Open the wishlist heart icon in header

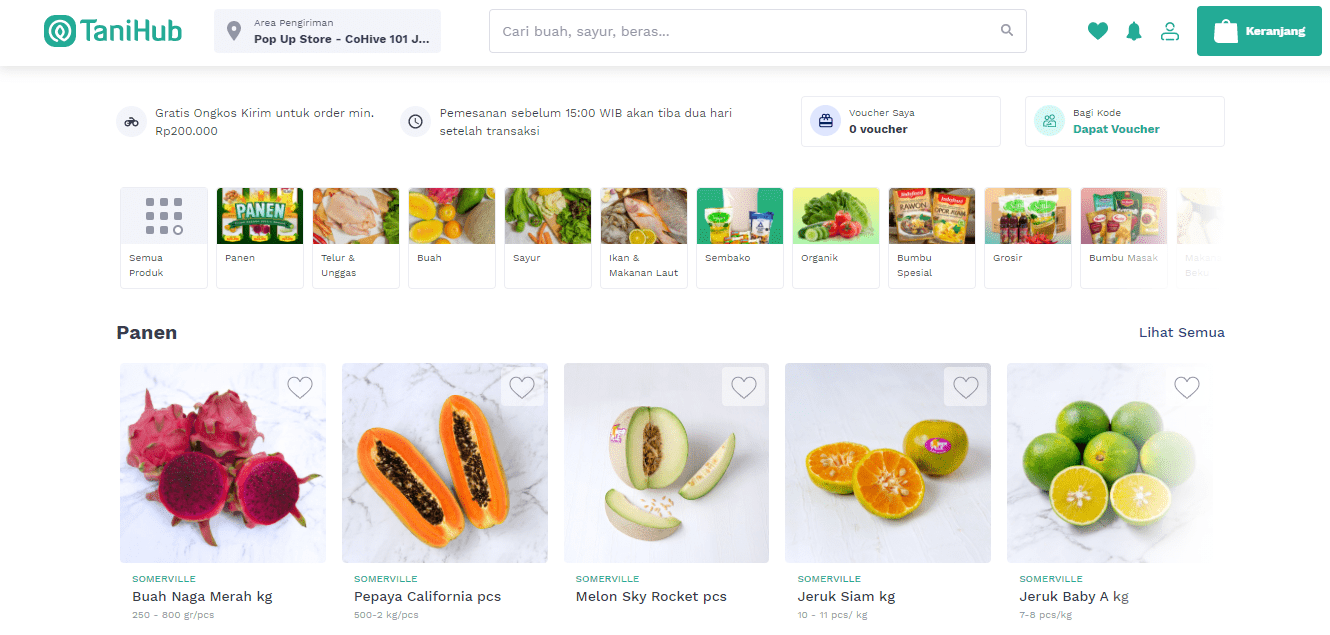pyautogui.click(x=1098, y=31)
